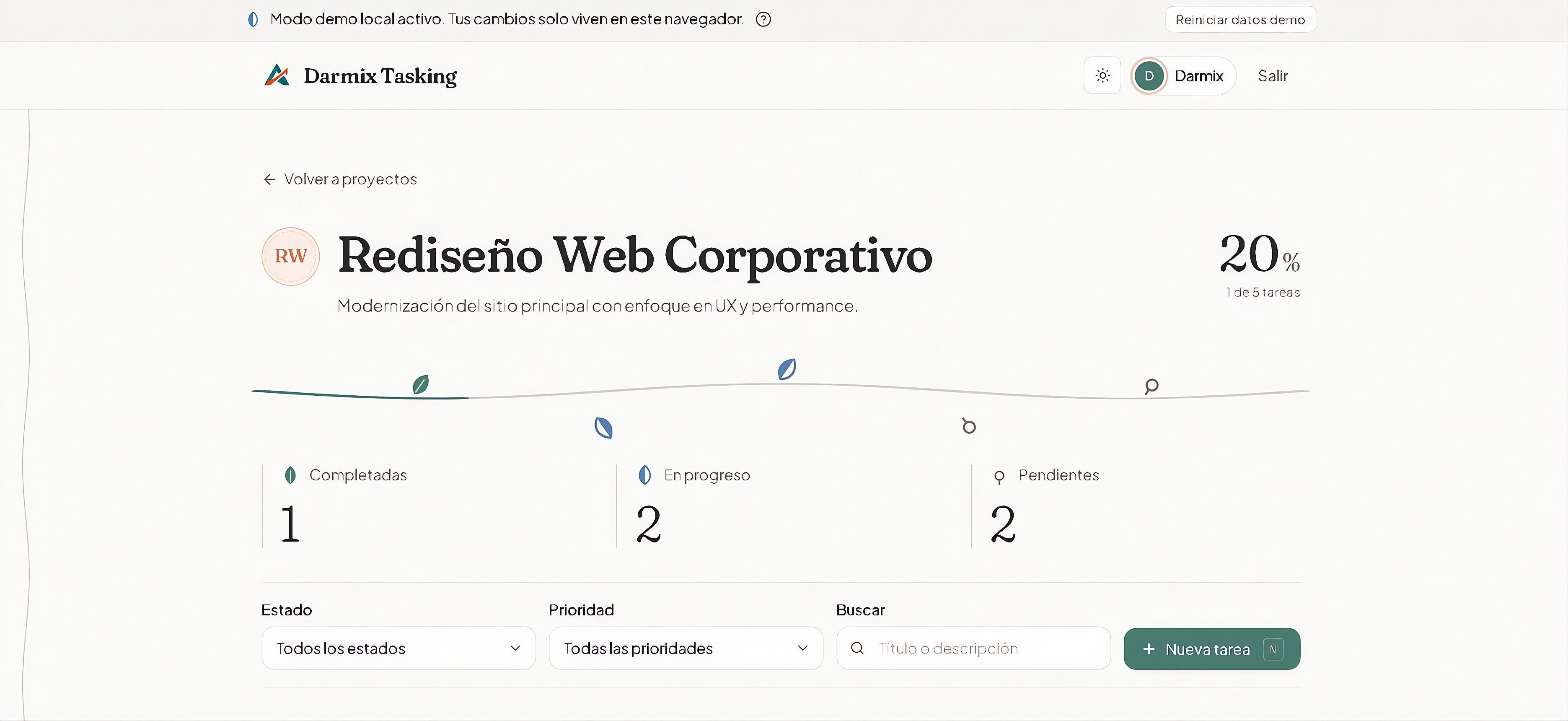Image resolution: width=1568 pixels, height=721 pixels.
Task: Click the En progreso blue leaf icon
Action: coord(644,475)
